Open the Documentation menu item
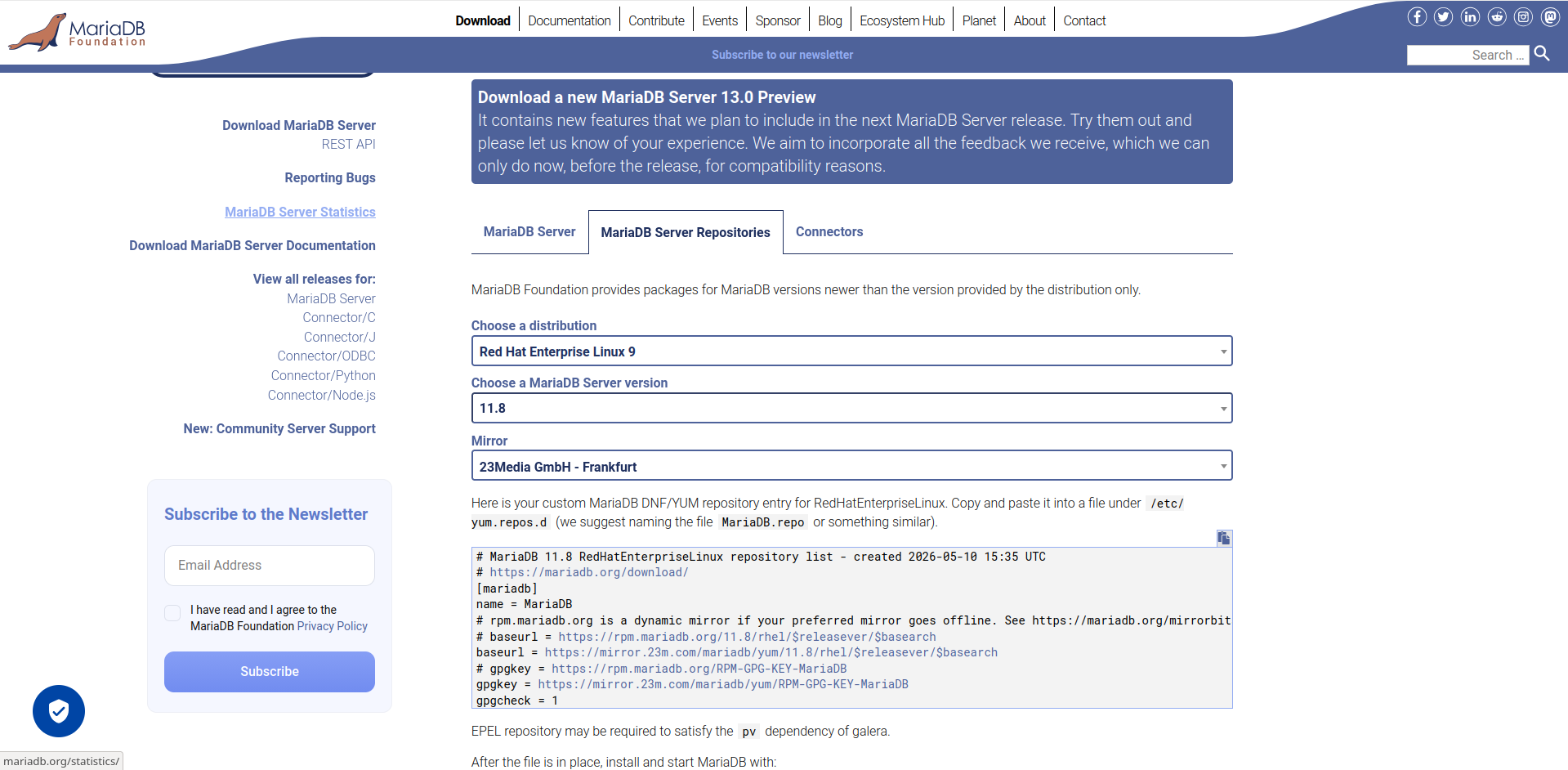Viewport: 1568px width, 770px height. click(570, 20)
